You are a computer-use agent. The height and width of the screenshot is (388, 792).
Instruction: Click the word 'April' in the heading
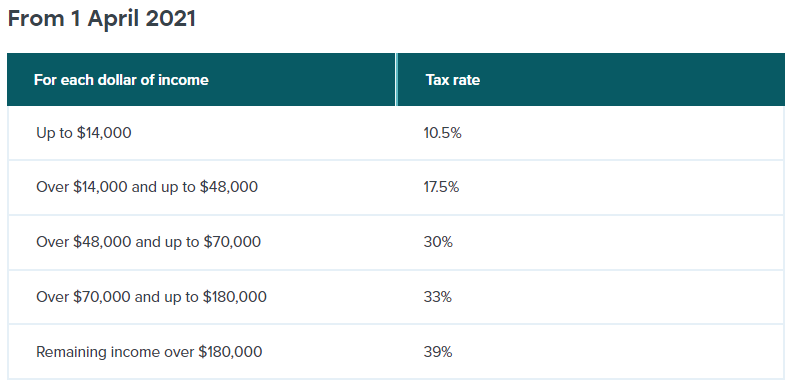point(113,19)
